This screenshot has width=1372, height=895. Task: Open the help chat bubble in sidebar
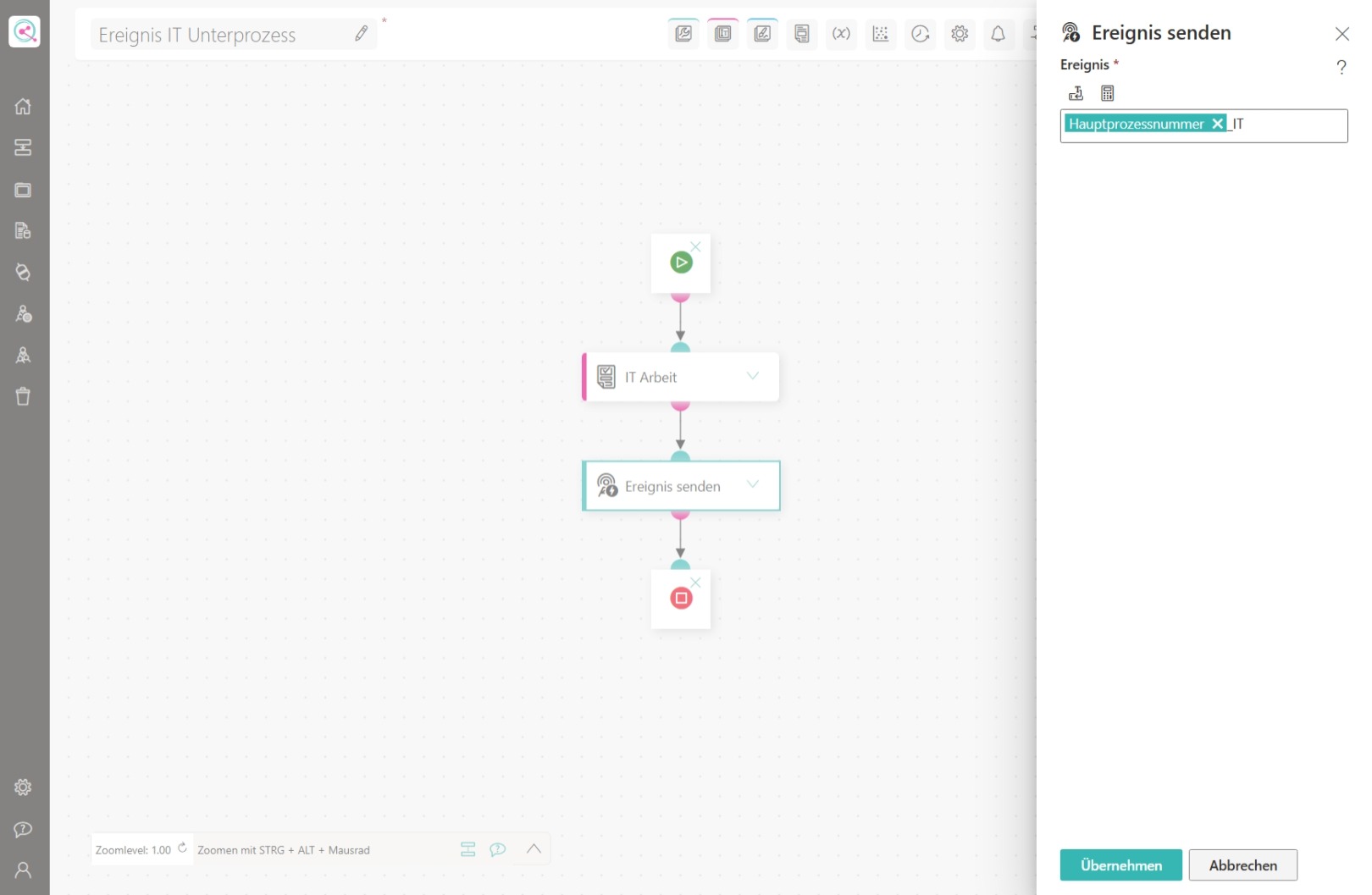[24, 829]
